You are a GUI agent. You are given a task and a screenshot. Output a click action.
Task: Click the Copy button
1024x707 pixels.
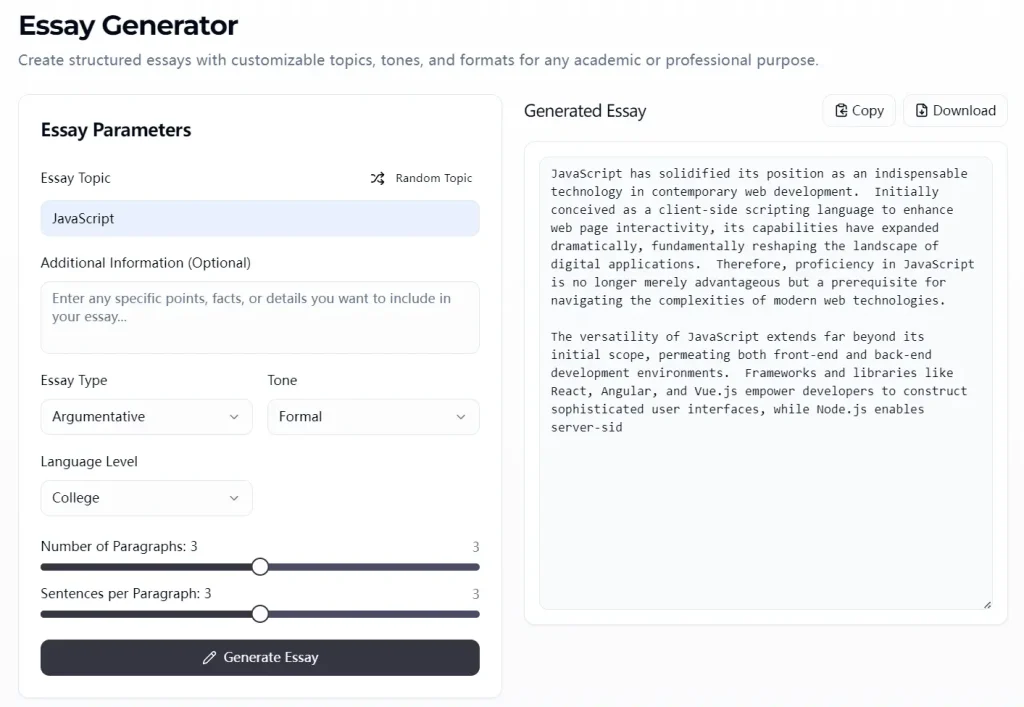pyautogui.click(x=858, y=110)
